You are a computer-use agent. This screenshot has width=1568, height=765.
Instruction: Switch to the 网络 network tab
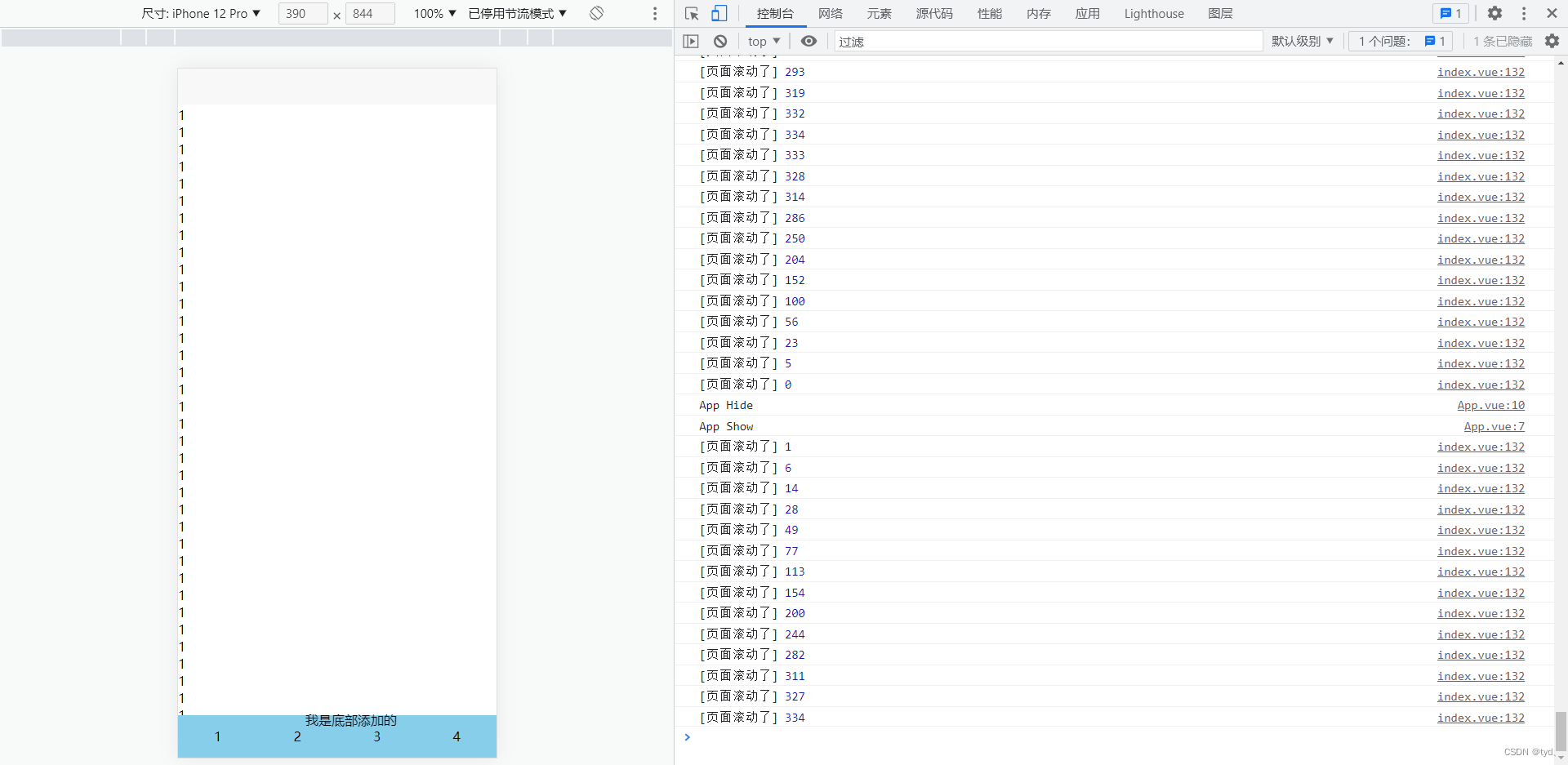[x=831, y=14]
